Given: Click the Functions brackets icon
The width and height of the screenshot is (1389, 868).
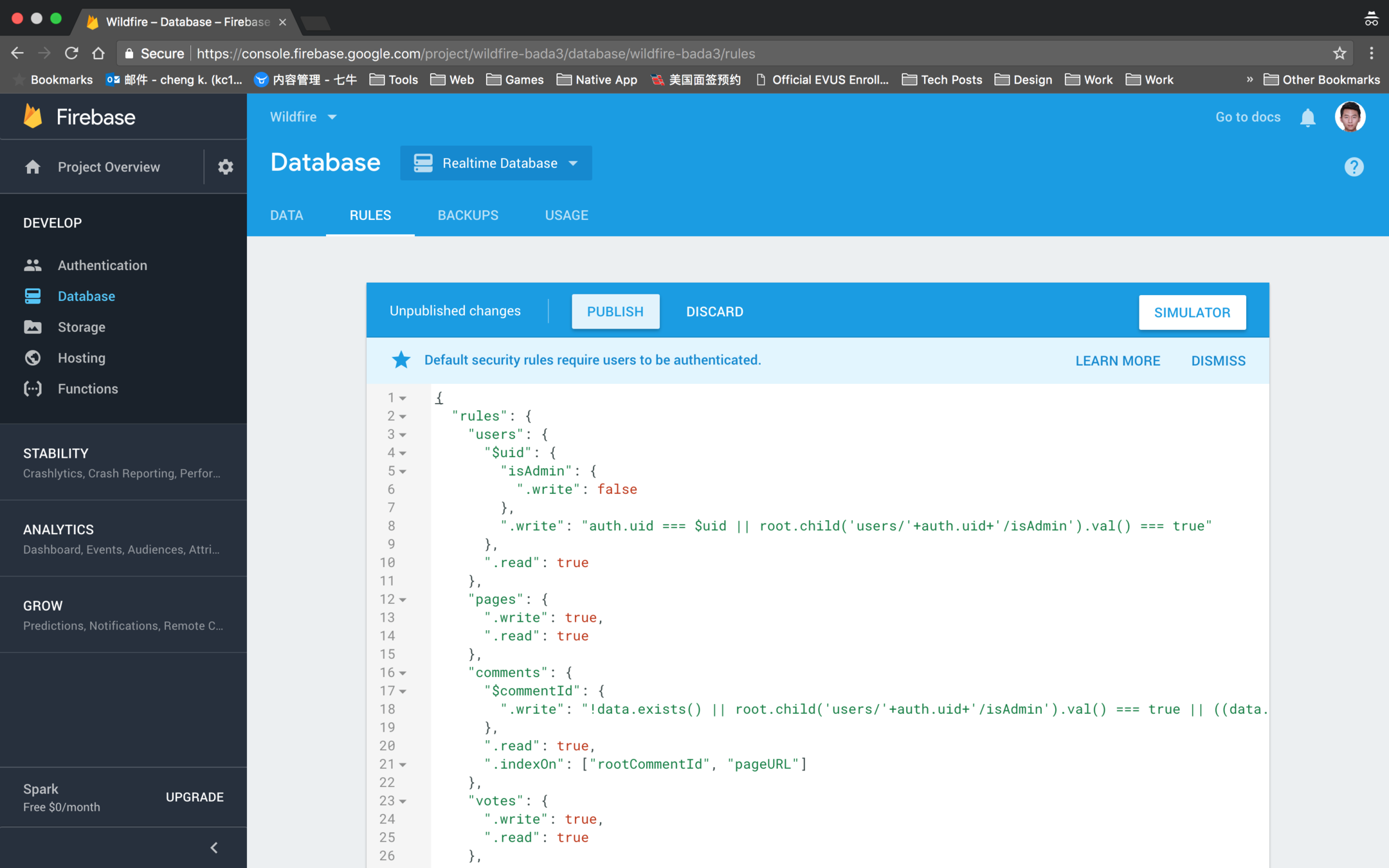Looking at the screenshot, I should pyautogui.click(x=33, y=389).
